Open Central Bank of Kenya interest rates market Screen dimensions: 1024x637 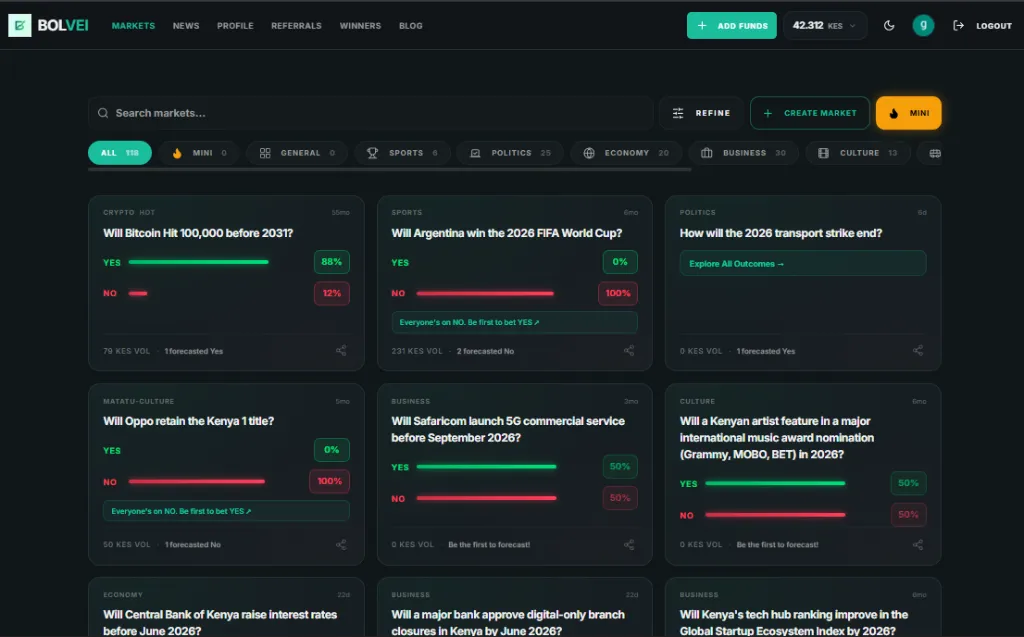[220, 622]
